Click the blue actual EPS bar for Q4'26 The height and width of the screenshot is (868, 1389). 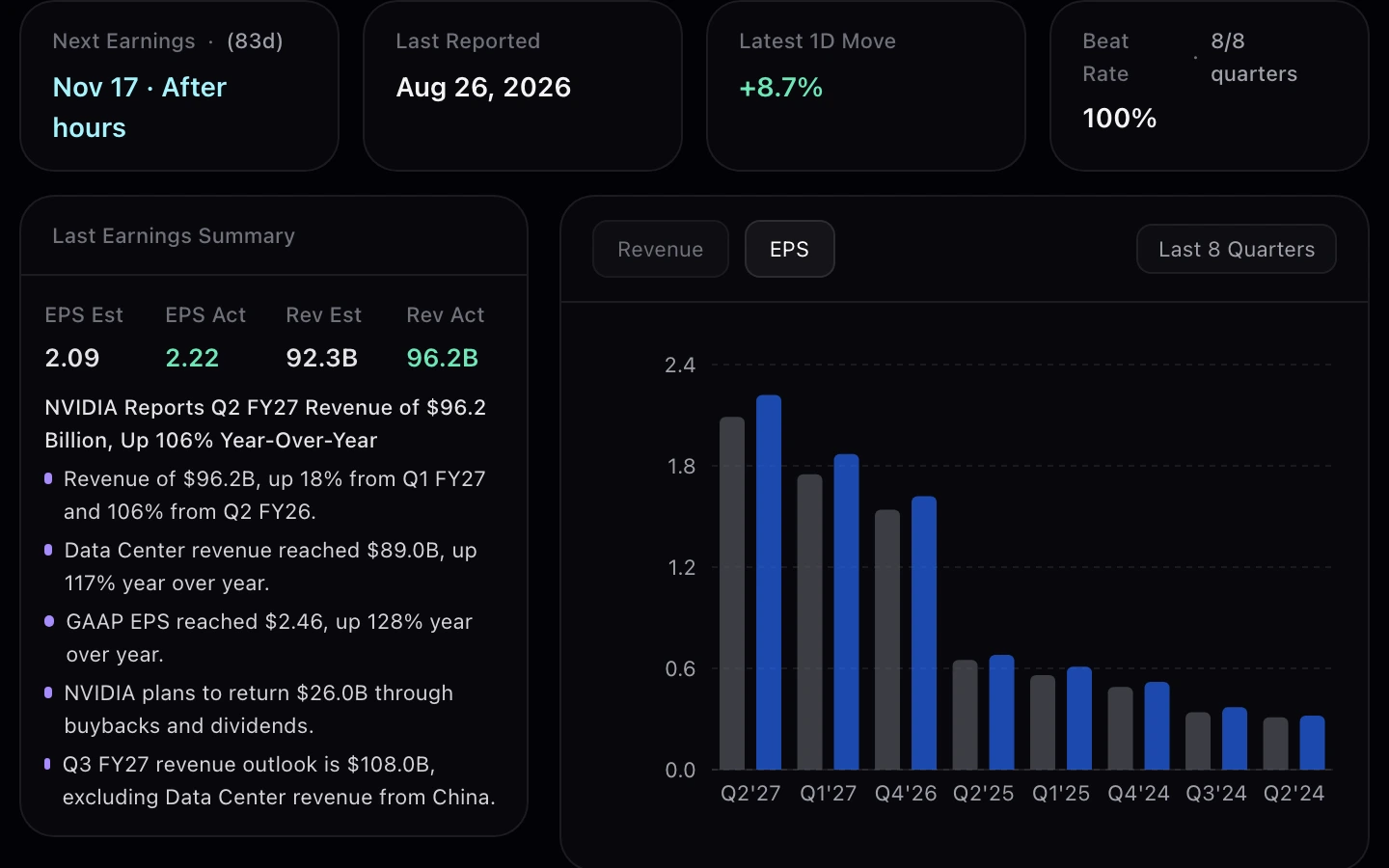point(924,633)
